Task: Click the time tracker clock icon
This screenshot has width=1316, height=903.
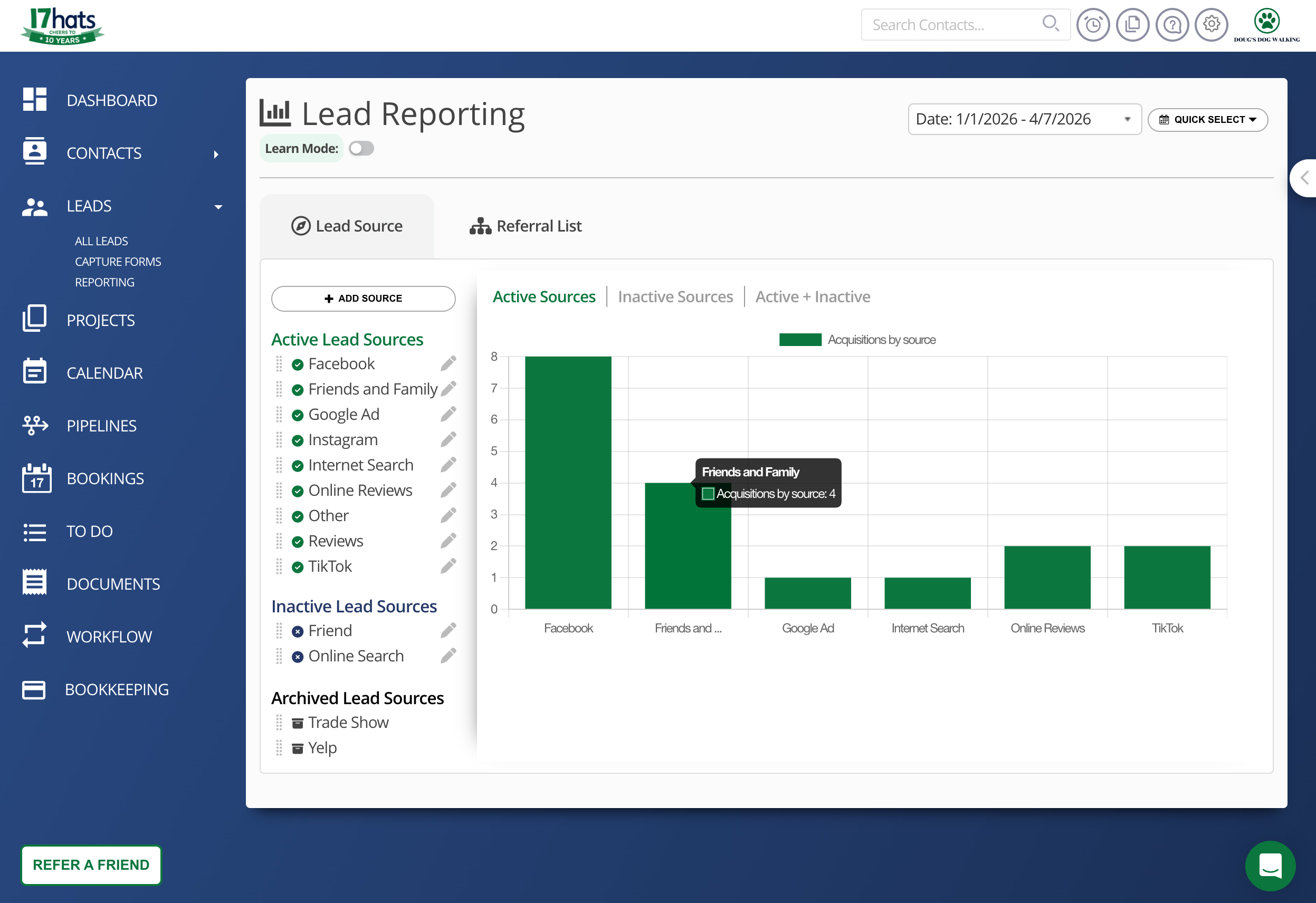Action: point(1092,25)
